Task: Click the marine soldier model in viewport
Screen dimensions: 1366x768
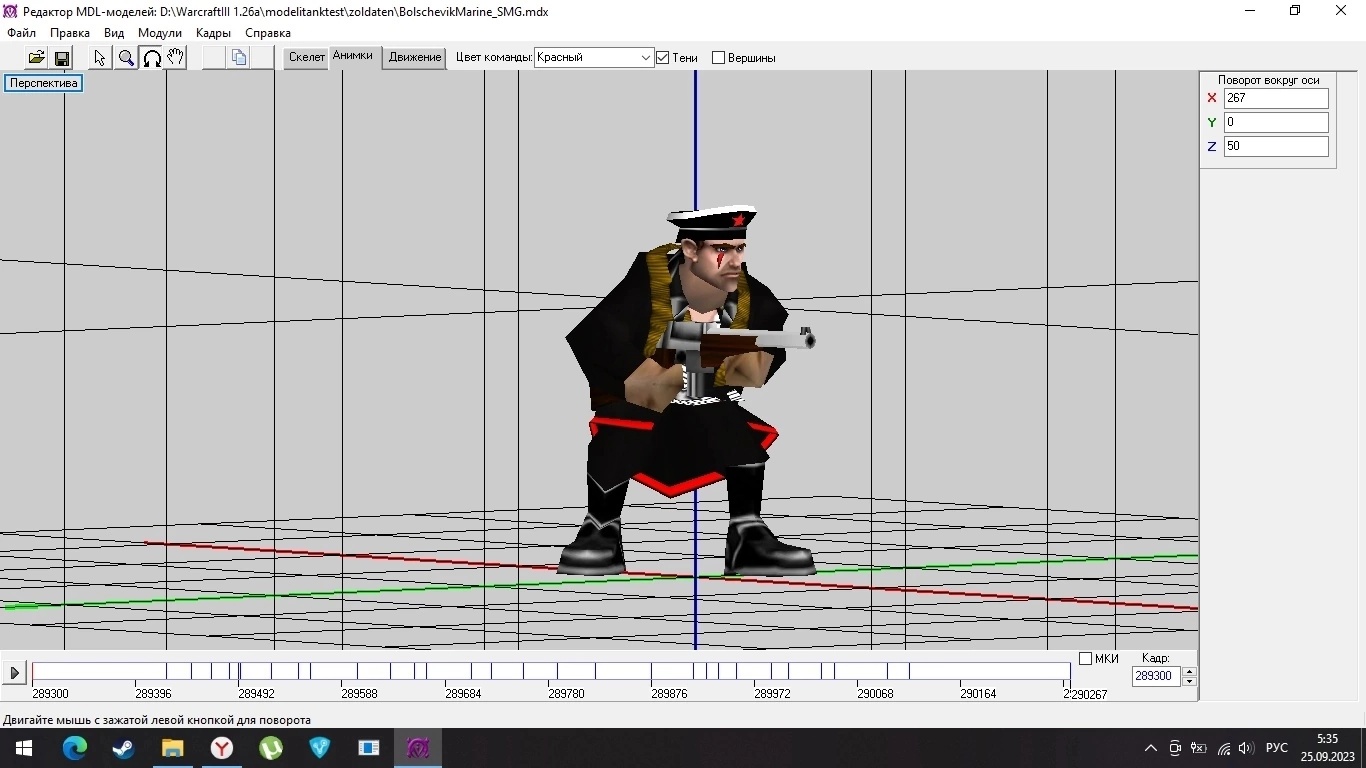Action: [x=688, y=390]
